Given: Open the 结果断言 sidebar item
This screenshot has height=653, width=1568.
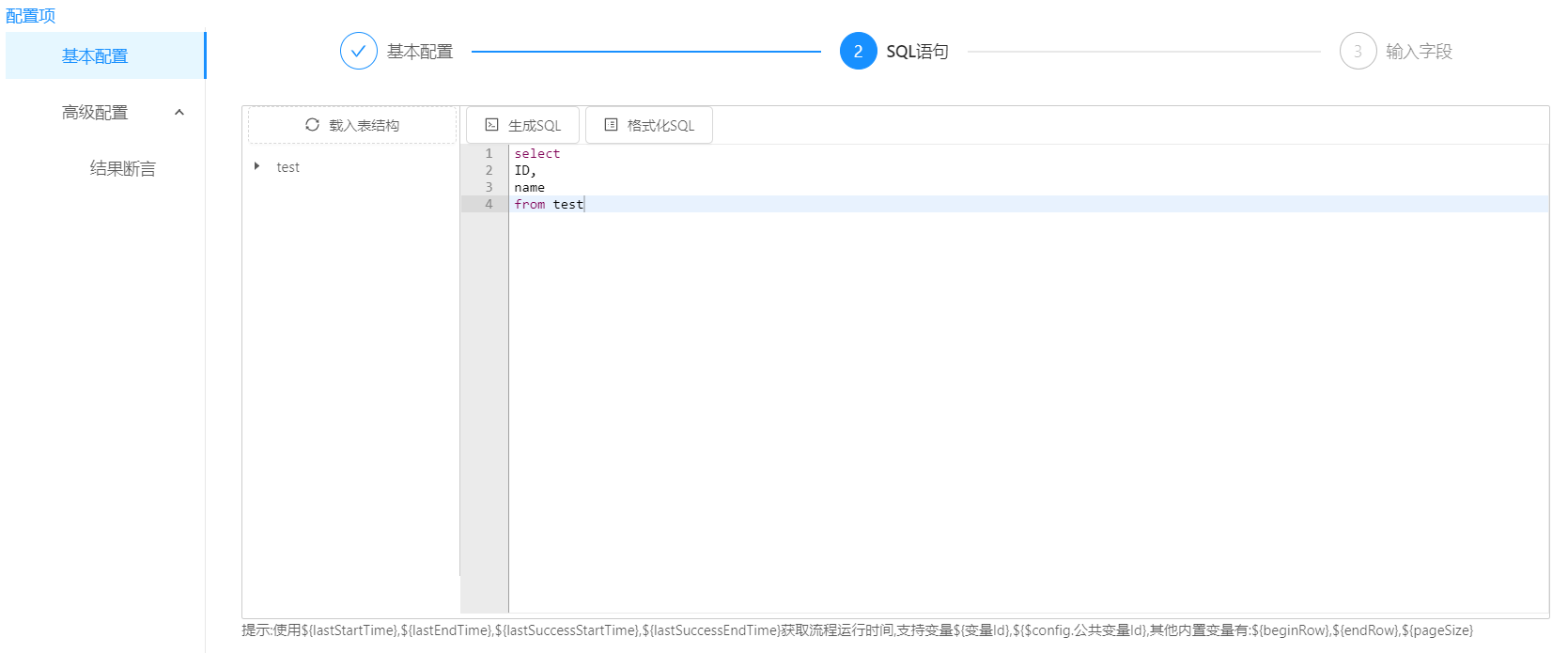Looking at the screenshot, I should 122,169.
